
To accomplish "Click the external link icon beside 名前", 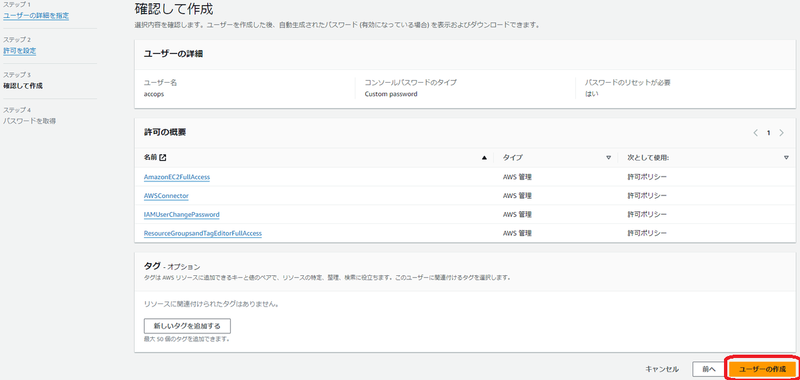I will click(163, 158).
